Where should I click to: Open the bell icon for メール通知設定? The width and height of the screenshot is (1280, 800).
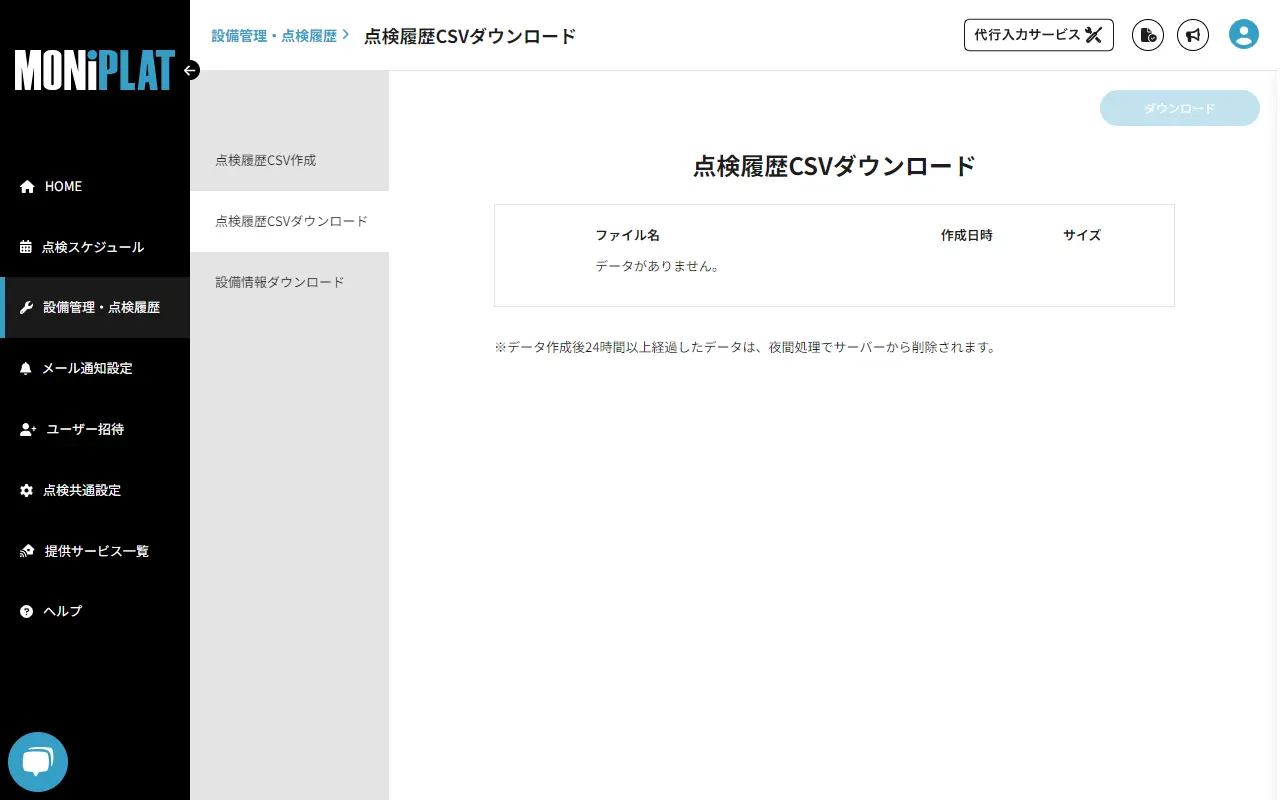click(24, 368)
